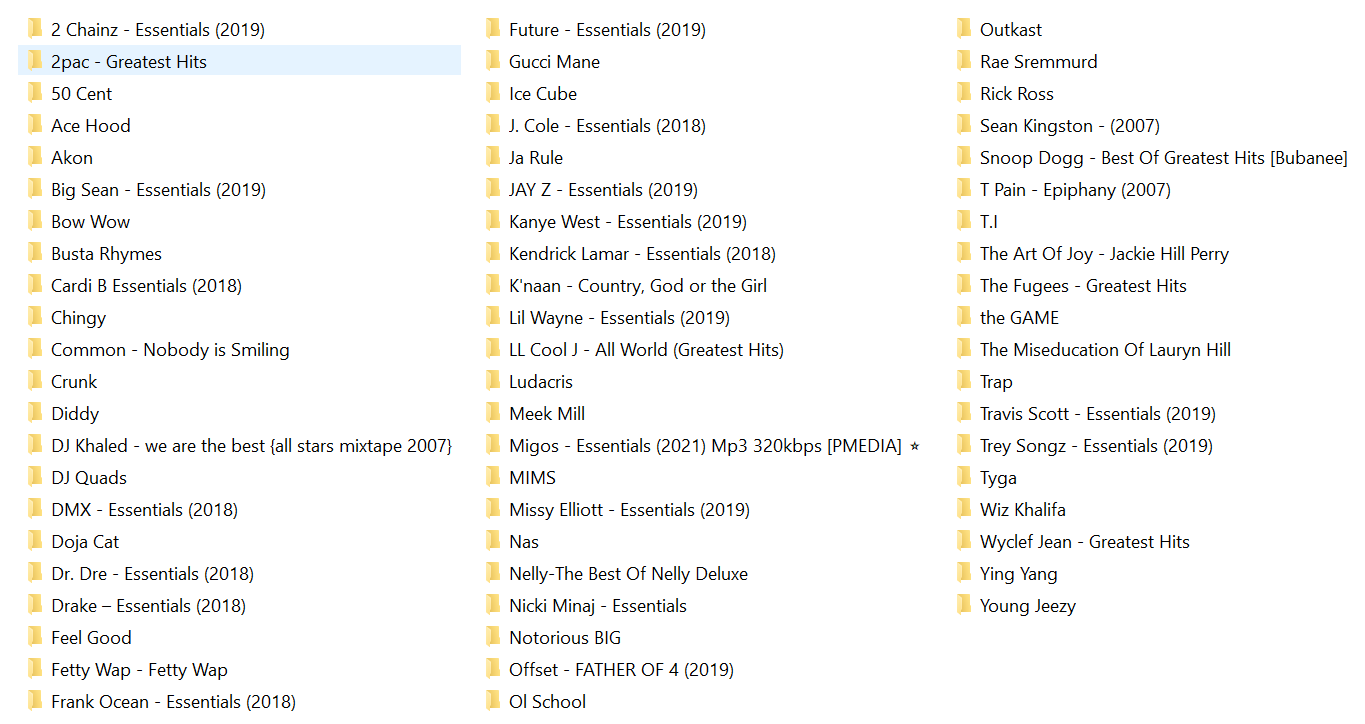Click the folder icon beside Ice Cube
1365x724 pixels.
(x=493, y=93)
